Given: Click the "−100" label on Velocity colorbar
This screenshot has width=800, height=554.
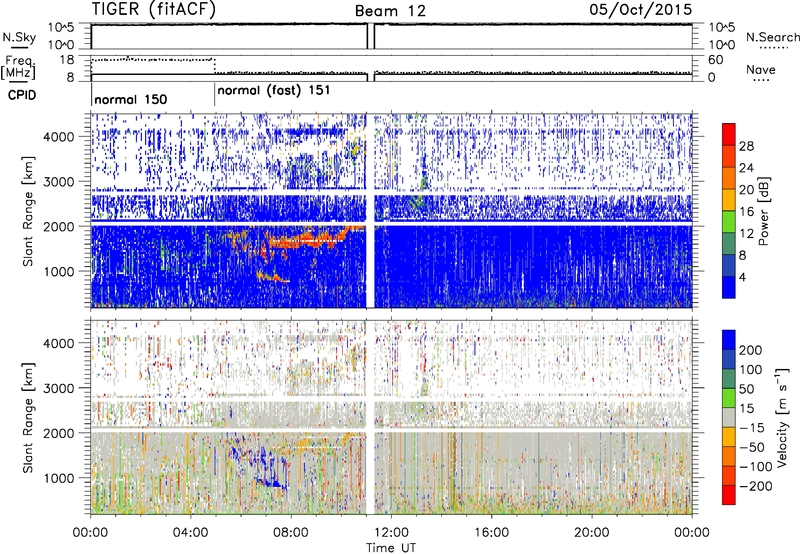Looking at the screenshot, I should point(756,467).
